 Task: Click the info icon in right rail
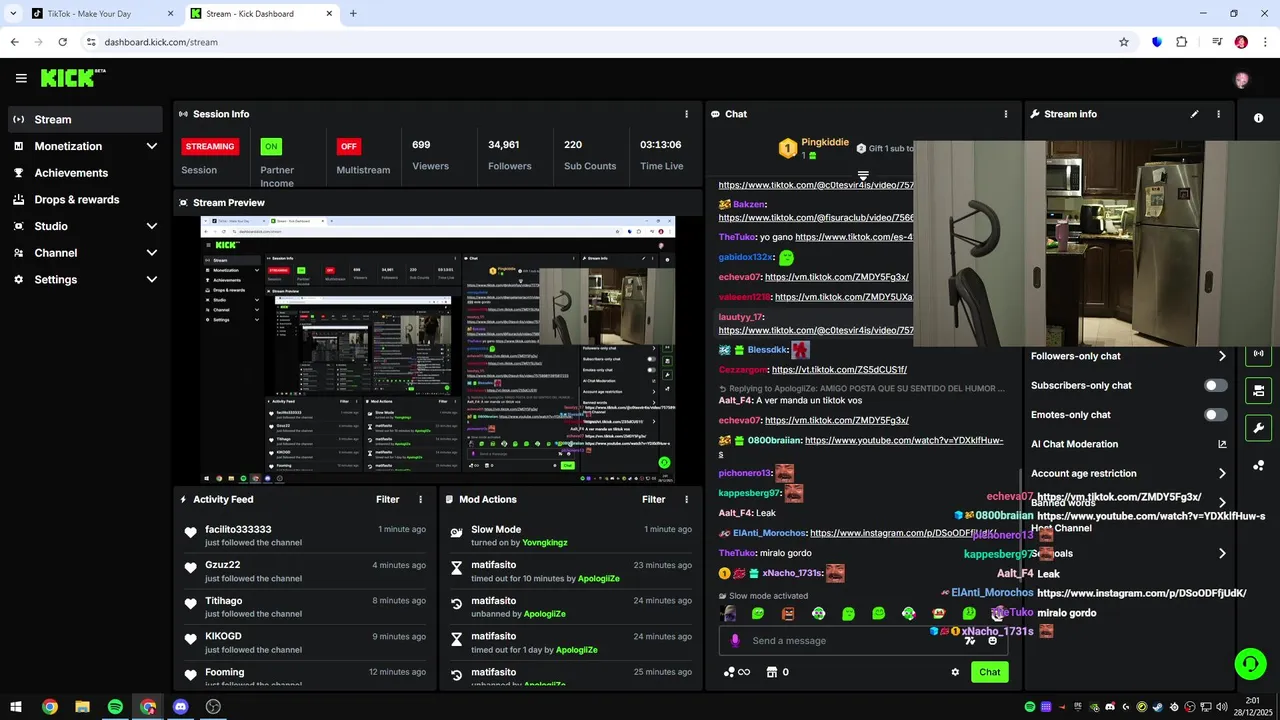point(1258,118)
